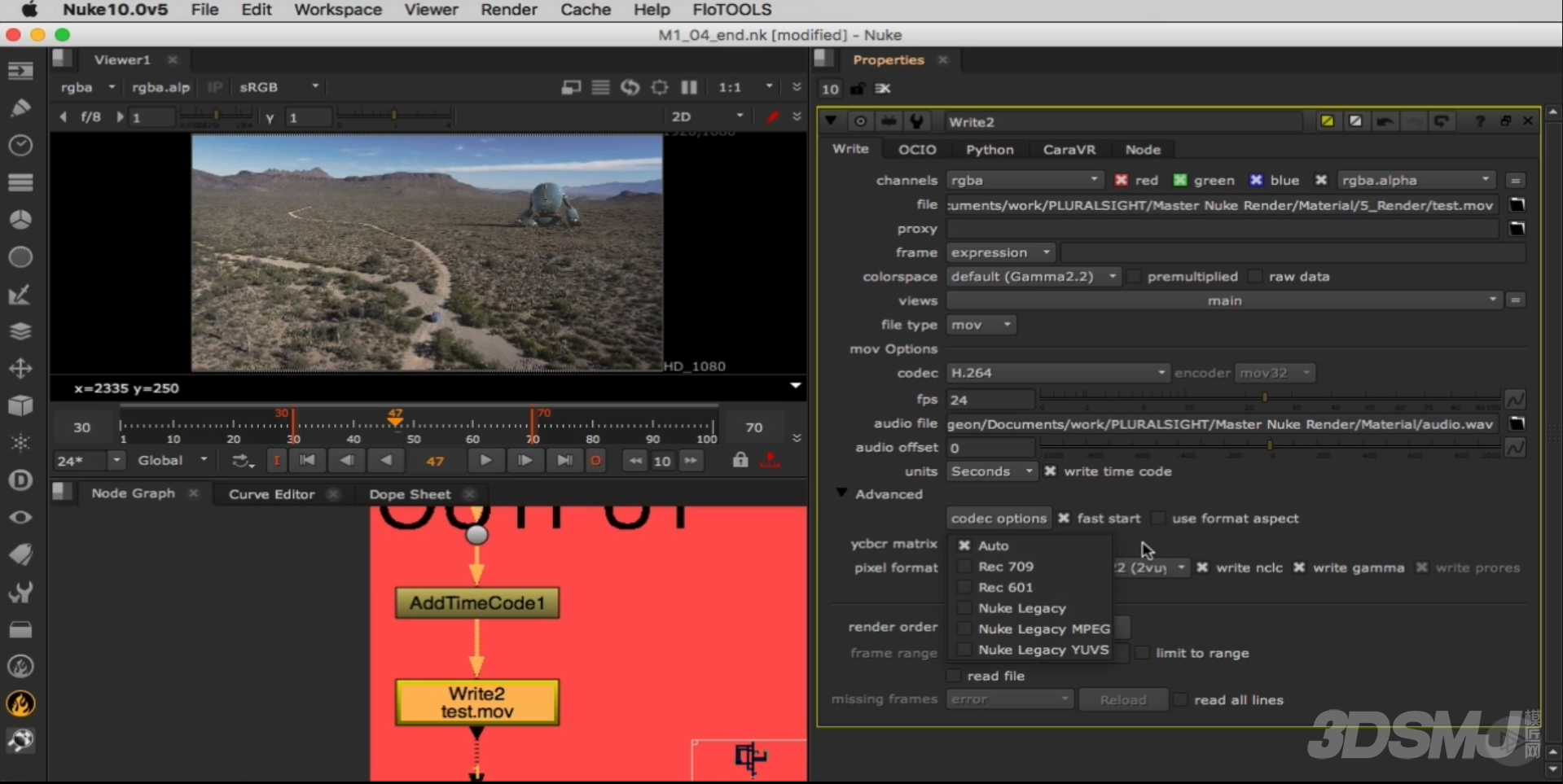Toggle the write time code checkbox

pos(1051,471)
